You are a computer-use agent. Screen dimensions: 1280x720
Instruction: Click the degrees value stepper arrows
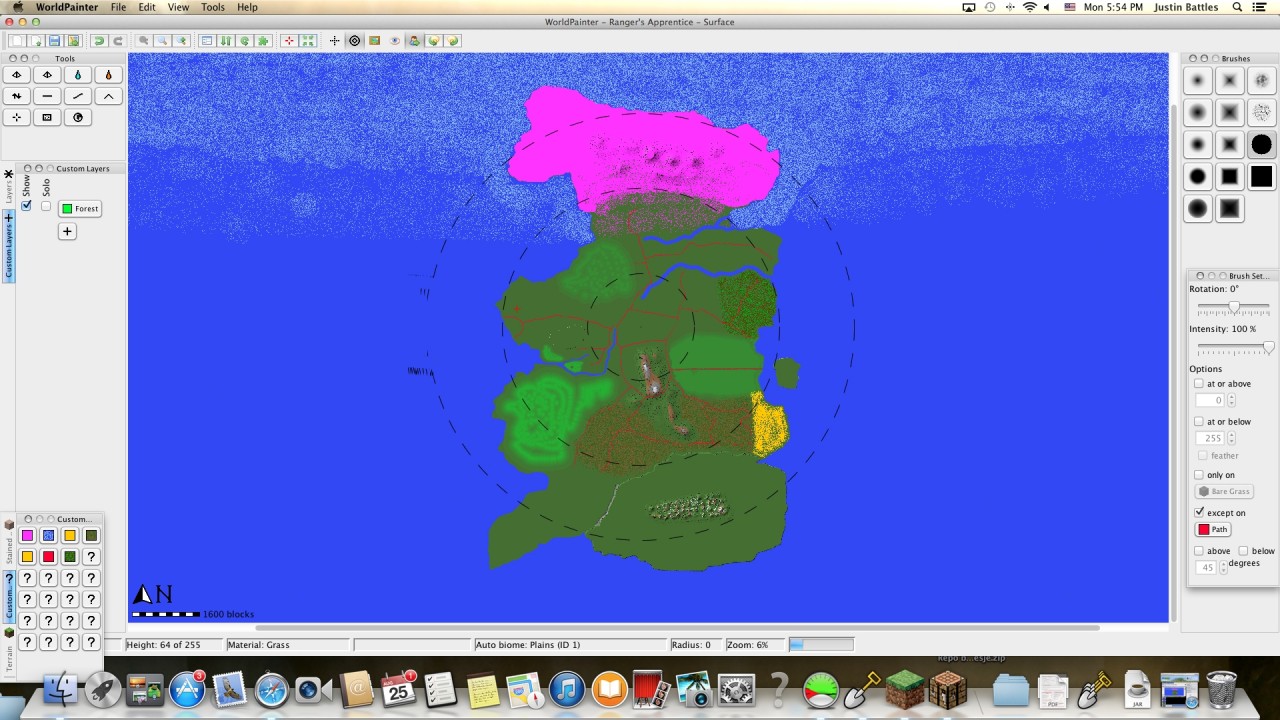[1224, 566]
